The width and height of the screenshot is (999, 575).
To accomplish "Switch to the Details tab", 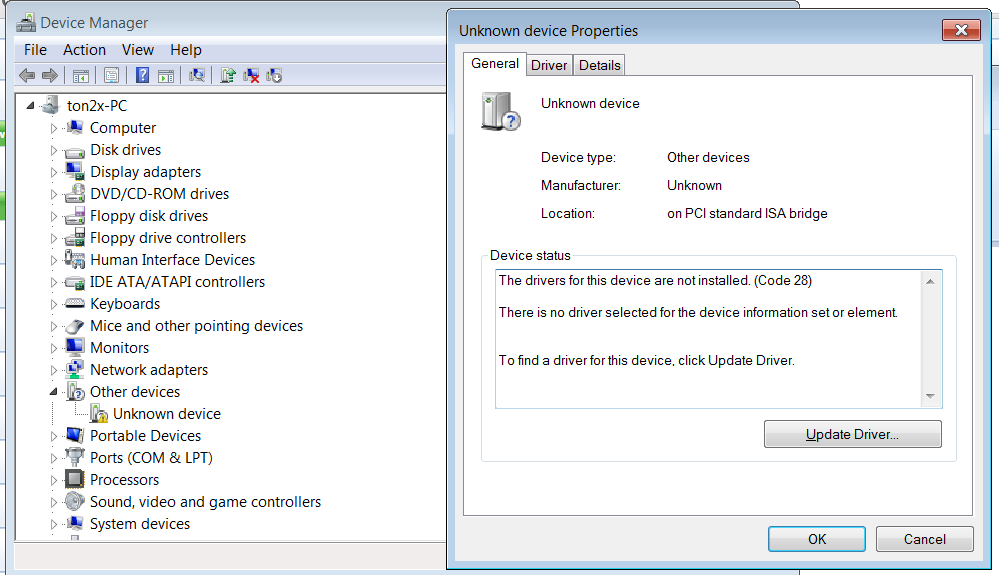I will pyautogui.click(x=600, y=66).
